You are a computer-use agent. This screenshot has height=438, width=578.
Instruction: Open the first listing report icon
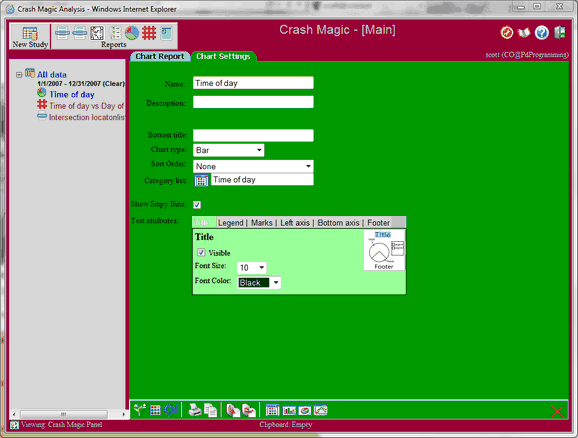pos(62,33)
